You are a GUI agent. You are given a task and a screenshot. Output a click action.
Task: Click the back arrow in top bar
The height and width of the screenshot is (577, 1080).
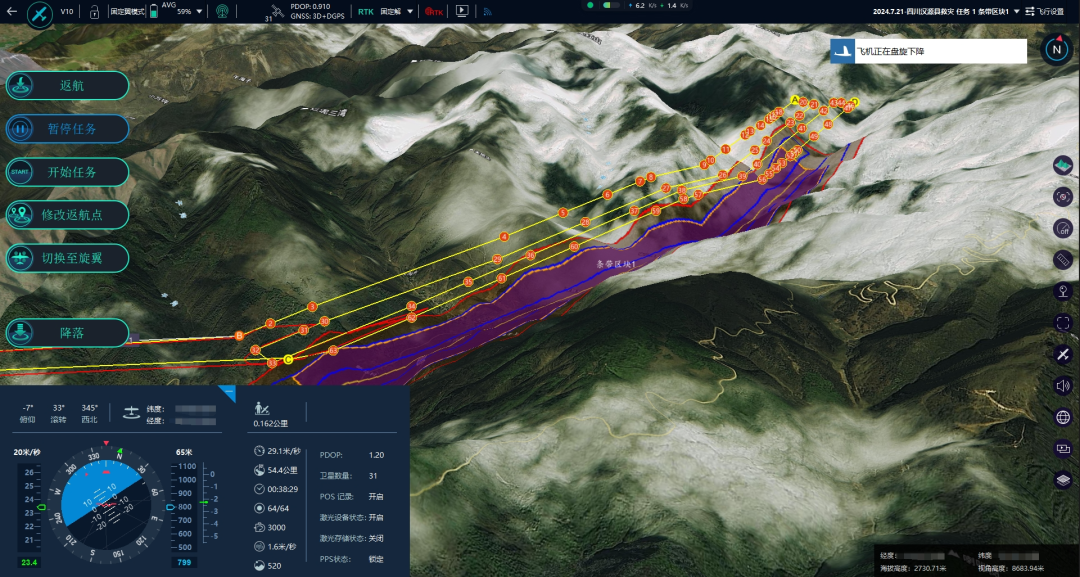point(10,12)
